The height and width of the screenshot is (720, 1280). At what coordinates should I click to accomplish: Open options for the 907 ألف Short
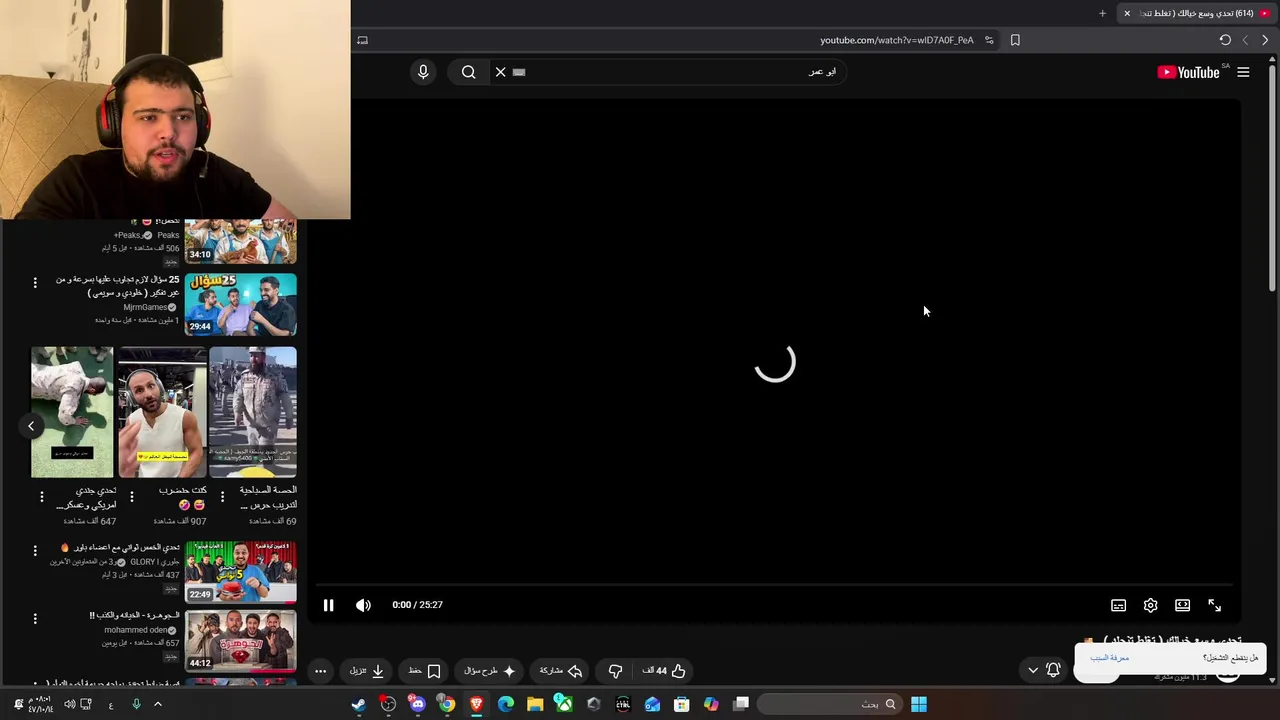click(x=131, y=496)
